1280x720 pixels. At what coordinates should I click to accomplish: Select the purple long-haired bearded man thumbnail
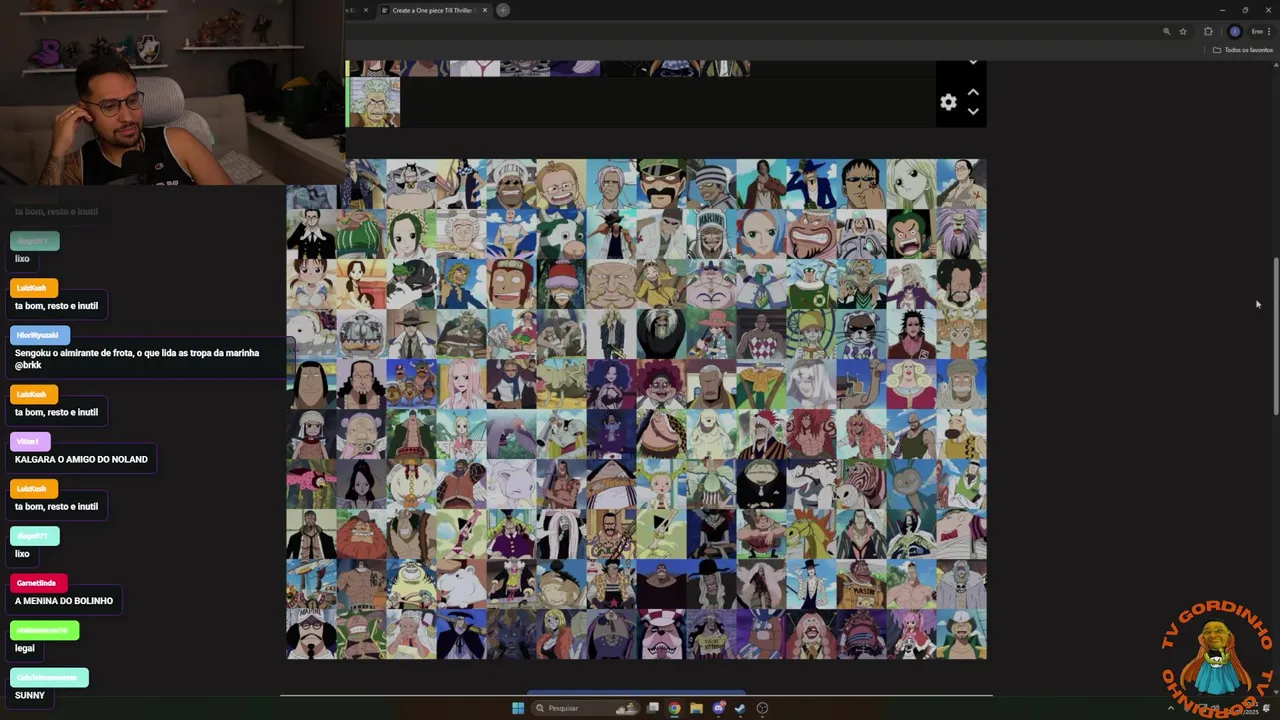962,235
